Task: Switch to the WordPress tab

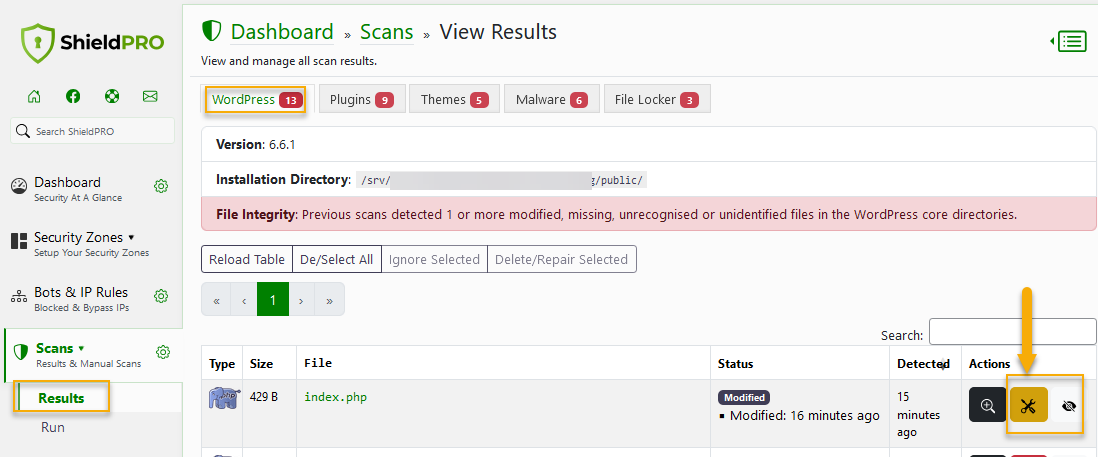Action: pyautogui.click(x=257, y=99)
